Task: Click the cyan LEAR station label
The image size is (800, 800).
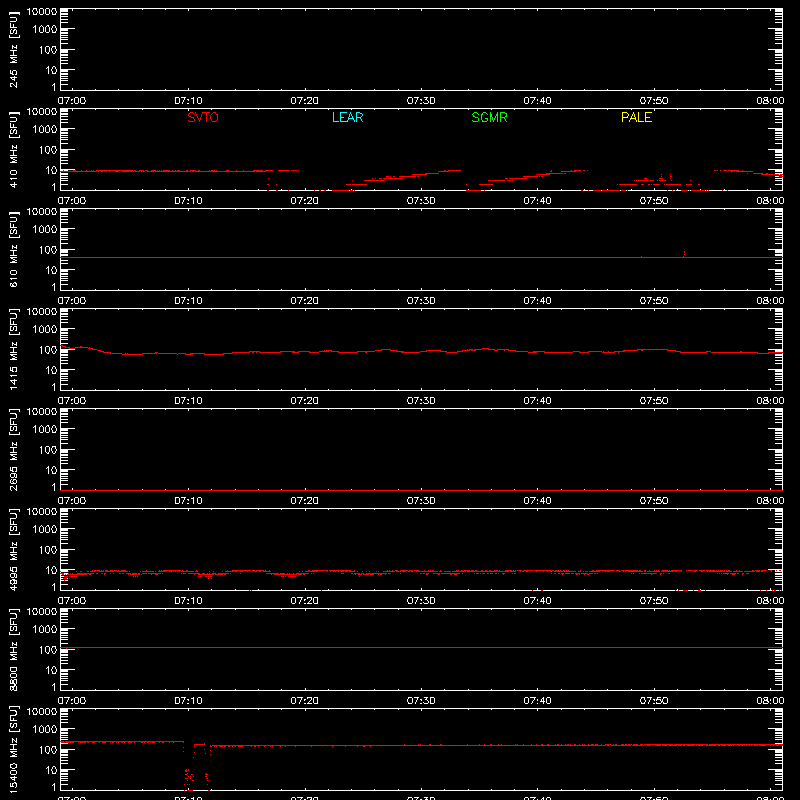Action: (x=347, y=117)
